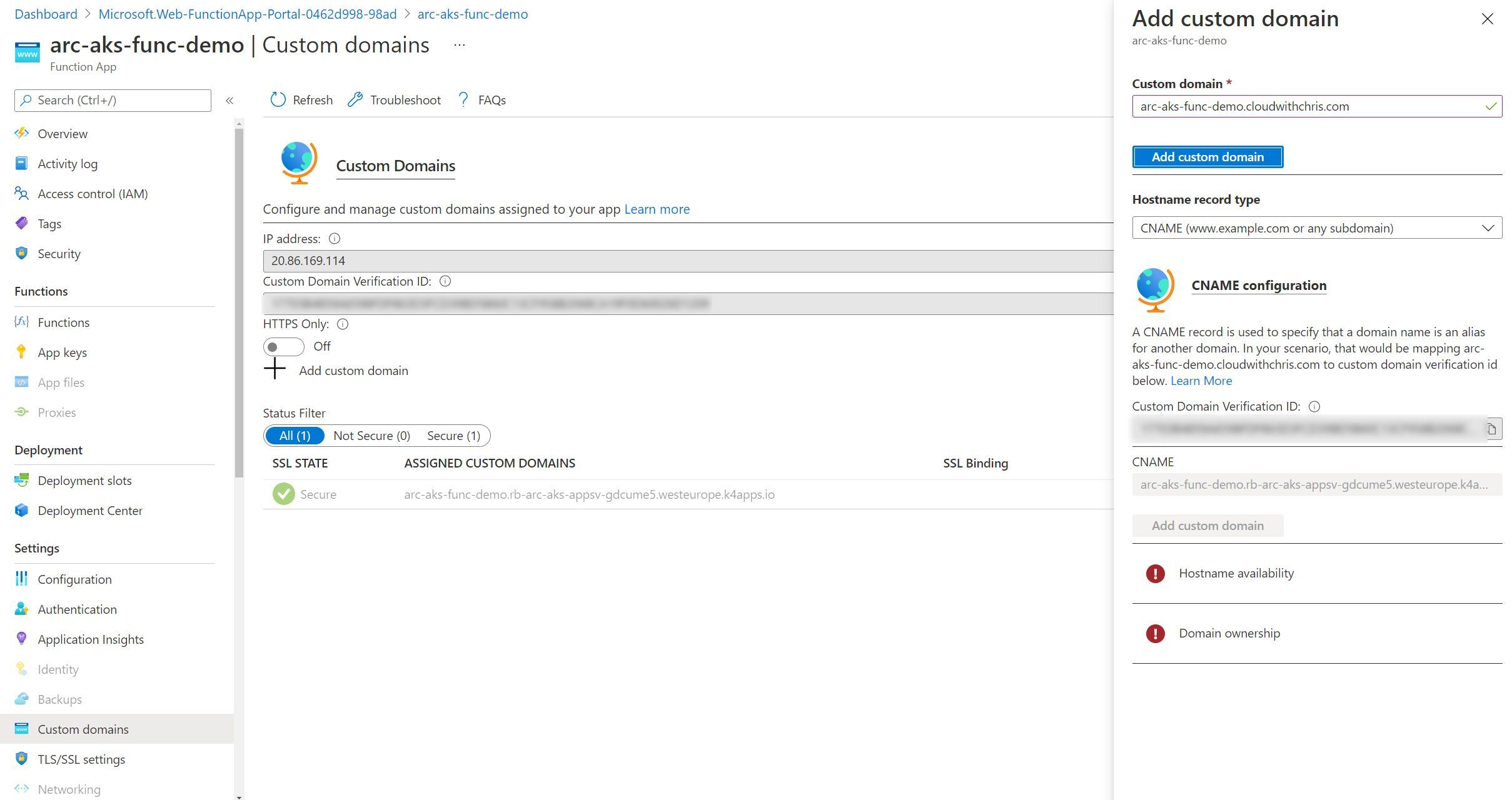Click the Troubleshoot wrench icon
Screen dimensions: 1512x800
[x=355, y=100]
